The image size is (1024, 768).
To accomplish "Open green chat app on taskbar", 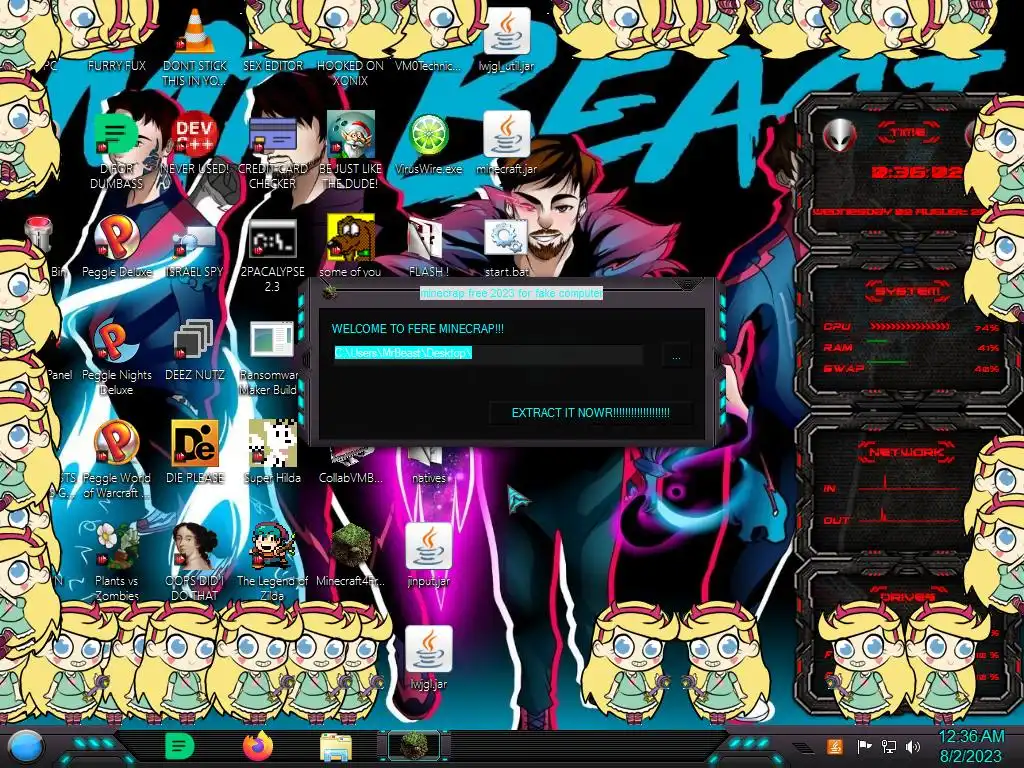I will tap(179, 747).
